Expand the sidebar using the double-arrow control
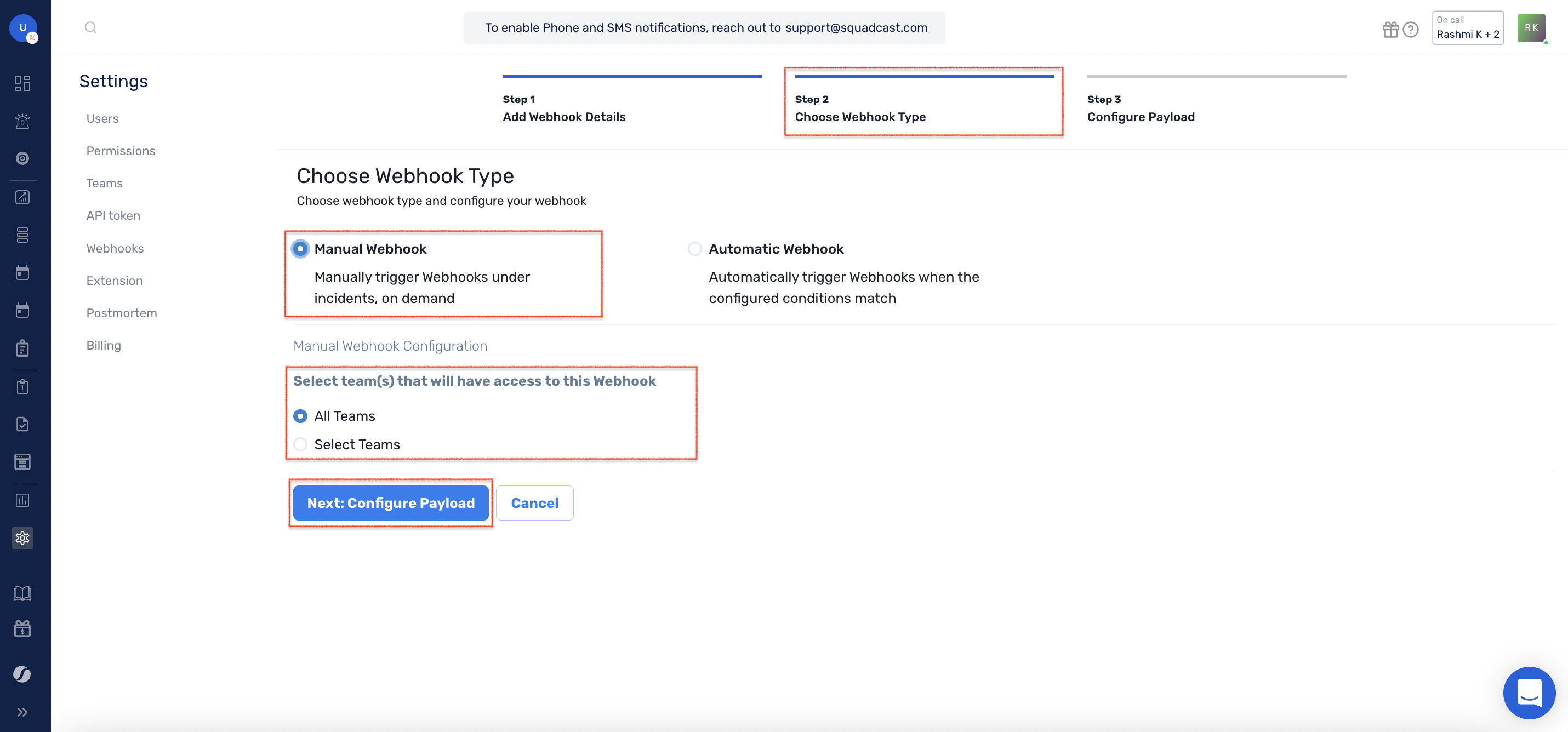1568x732 pixels. pos(22,711)
